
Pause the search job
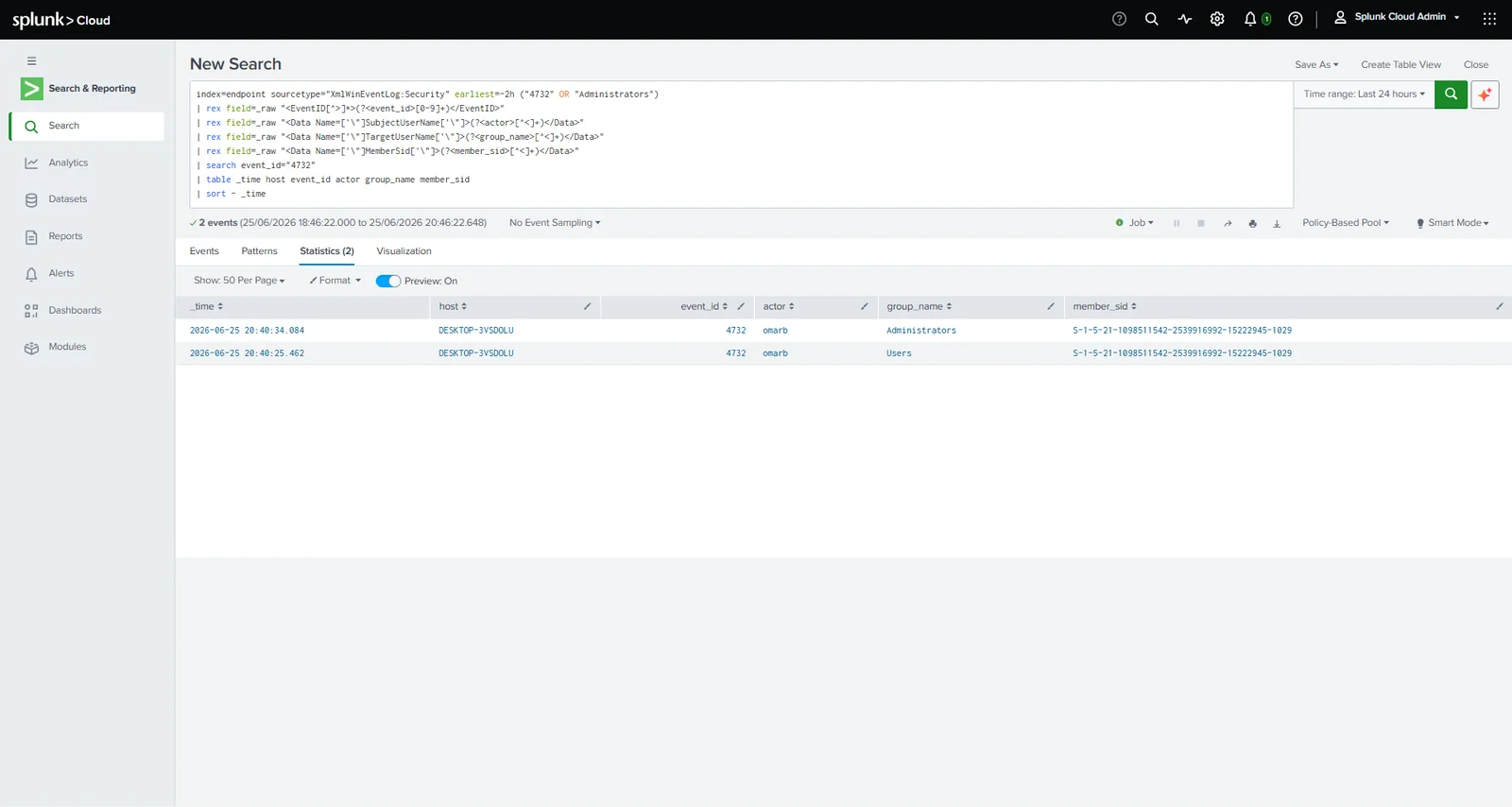click(1177, 223)
